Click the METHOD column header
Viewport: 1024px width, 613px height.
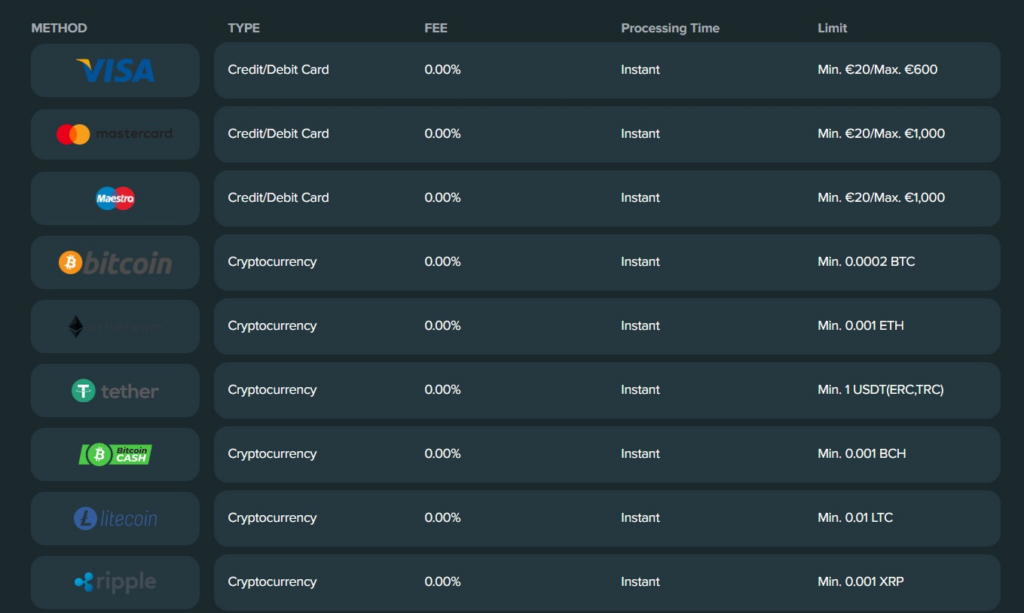tap(59, 28)
